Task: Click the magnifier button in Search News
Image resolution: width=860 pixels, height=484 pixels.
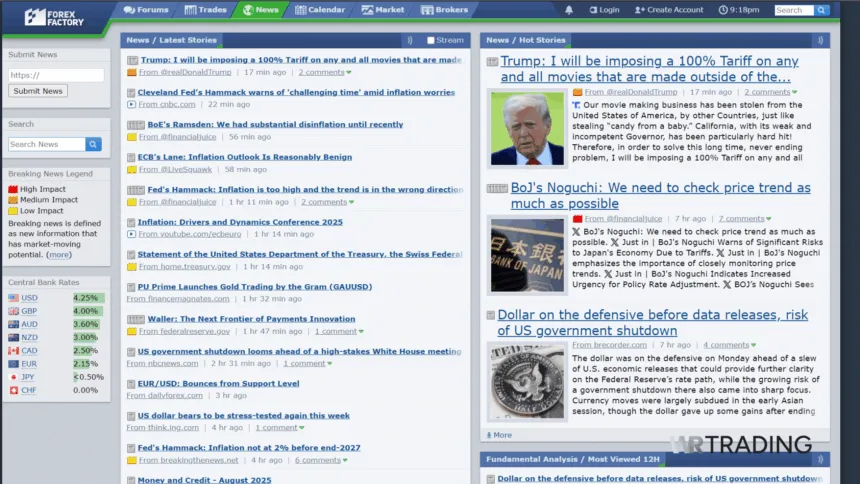Action: pyautogui.click(x=93, y=144)
